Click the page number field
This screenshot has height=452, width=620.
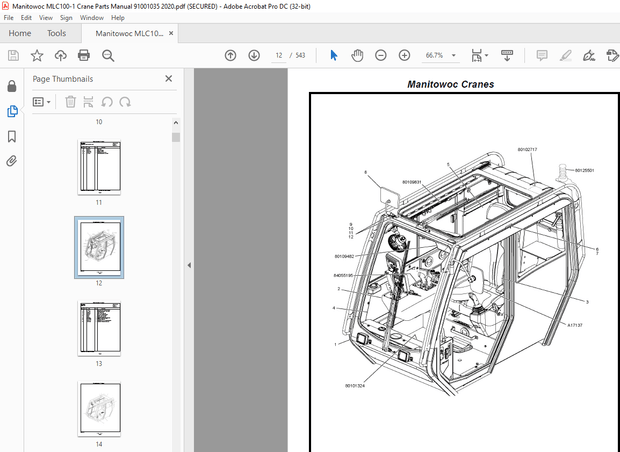[x=279, y=55]
